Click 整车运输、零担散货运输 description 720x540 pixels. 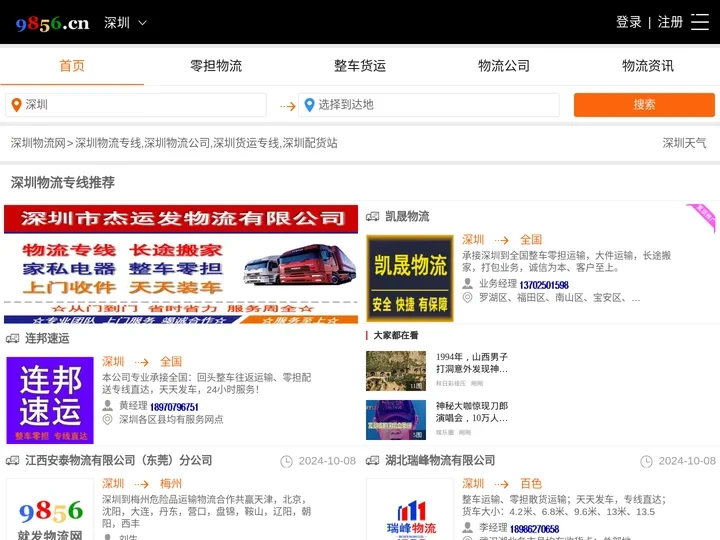564,505
